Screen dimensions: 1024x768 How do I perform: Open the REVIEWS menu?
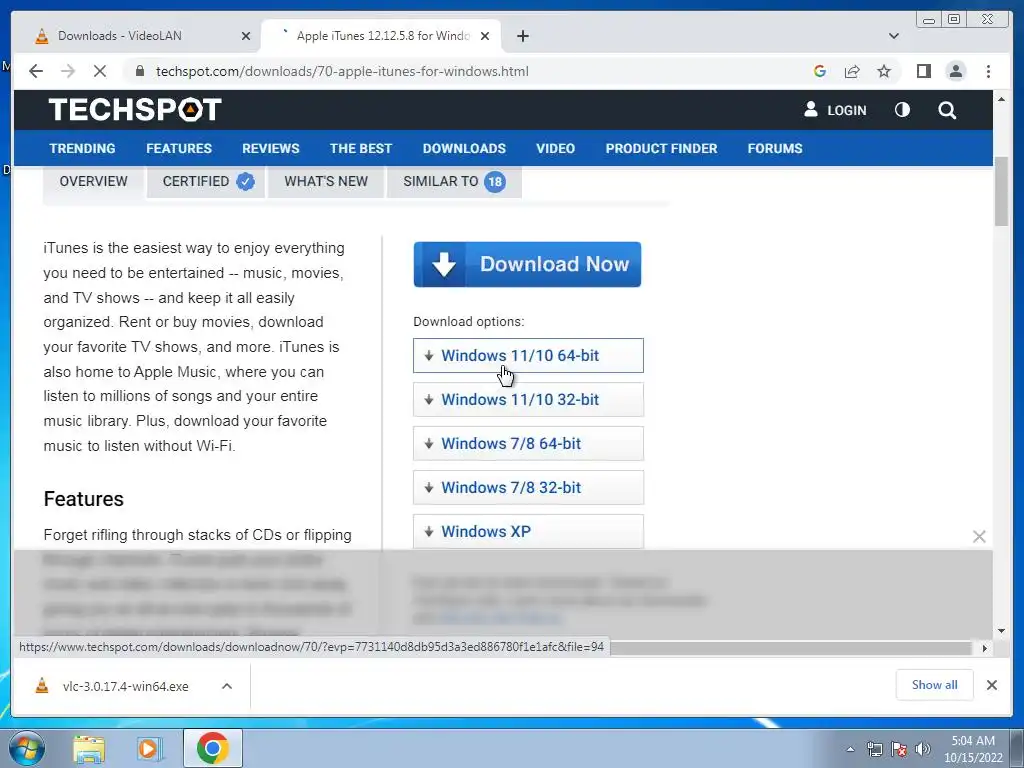270,148
